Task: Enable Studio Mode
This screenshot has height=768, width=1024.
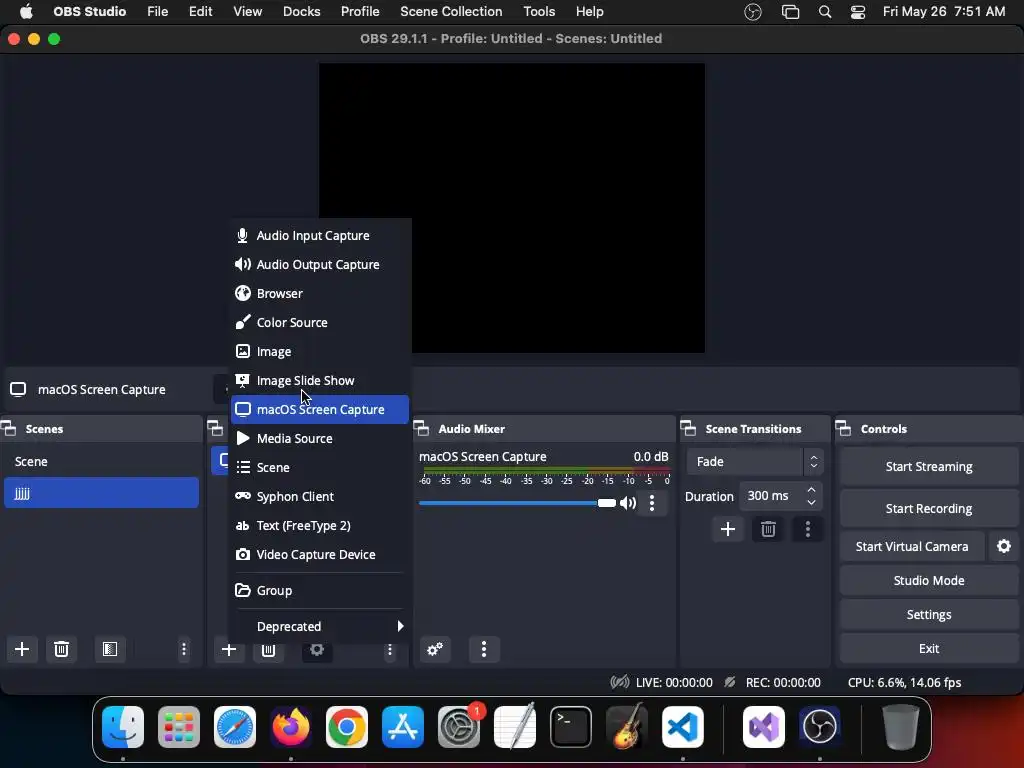Action: [x=929, y=581]
